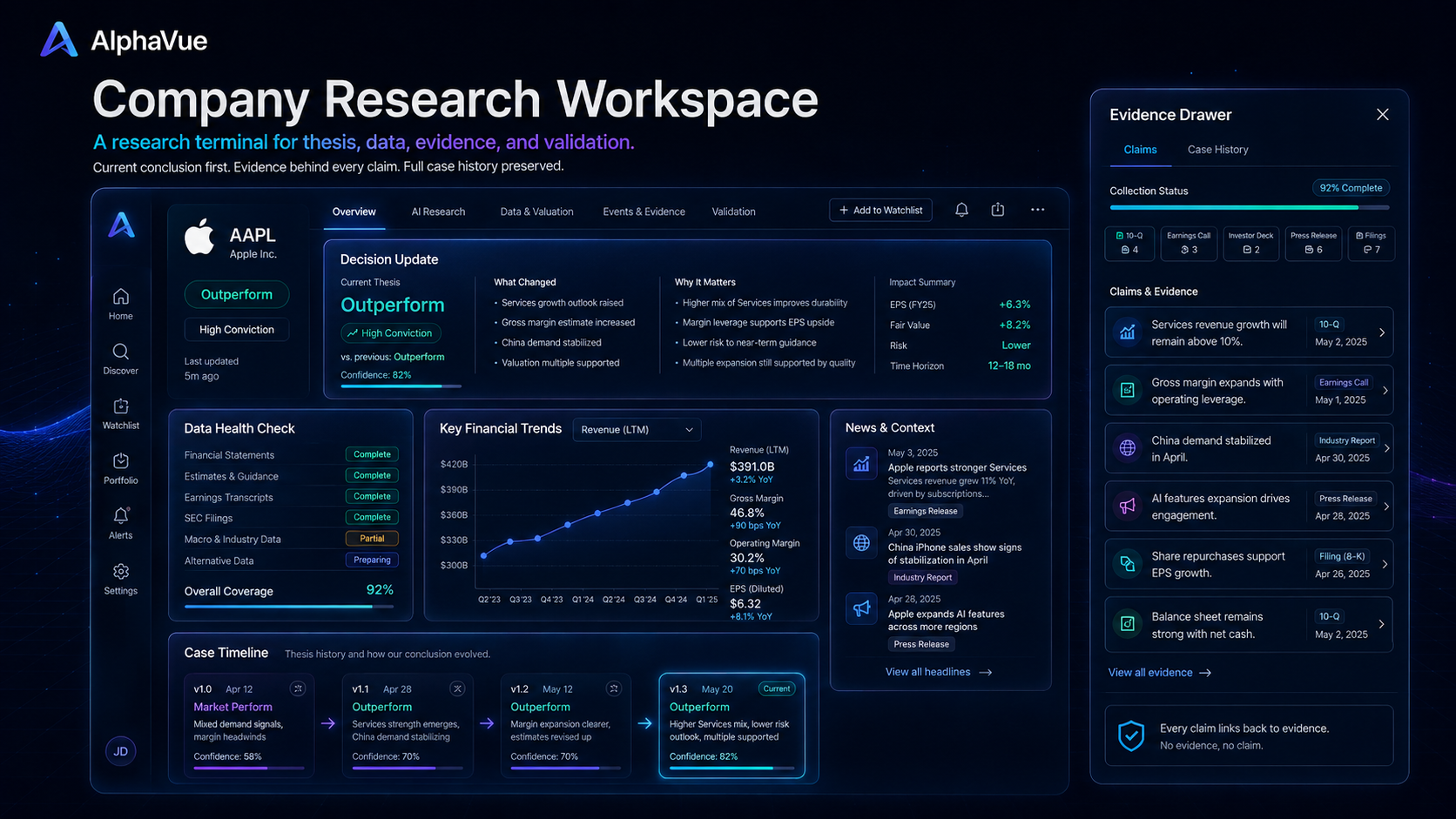Click the Collection Status progress bar
The image size is (1456, 819).
1250,208
